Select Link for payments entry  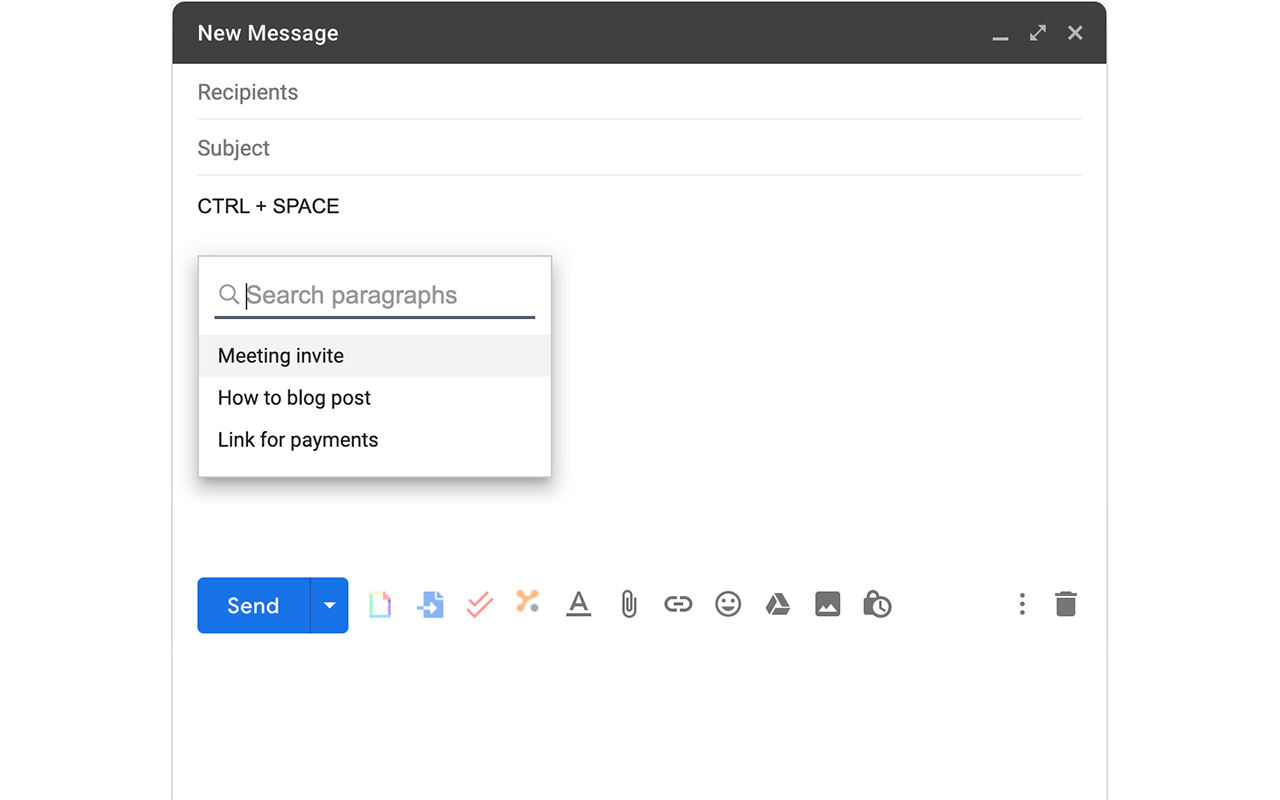pyautogui.click(x=298, y=439)
